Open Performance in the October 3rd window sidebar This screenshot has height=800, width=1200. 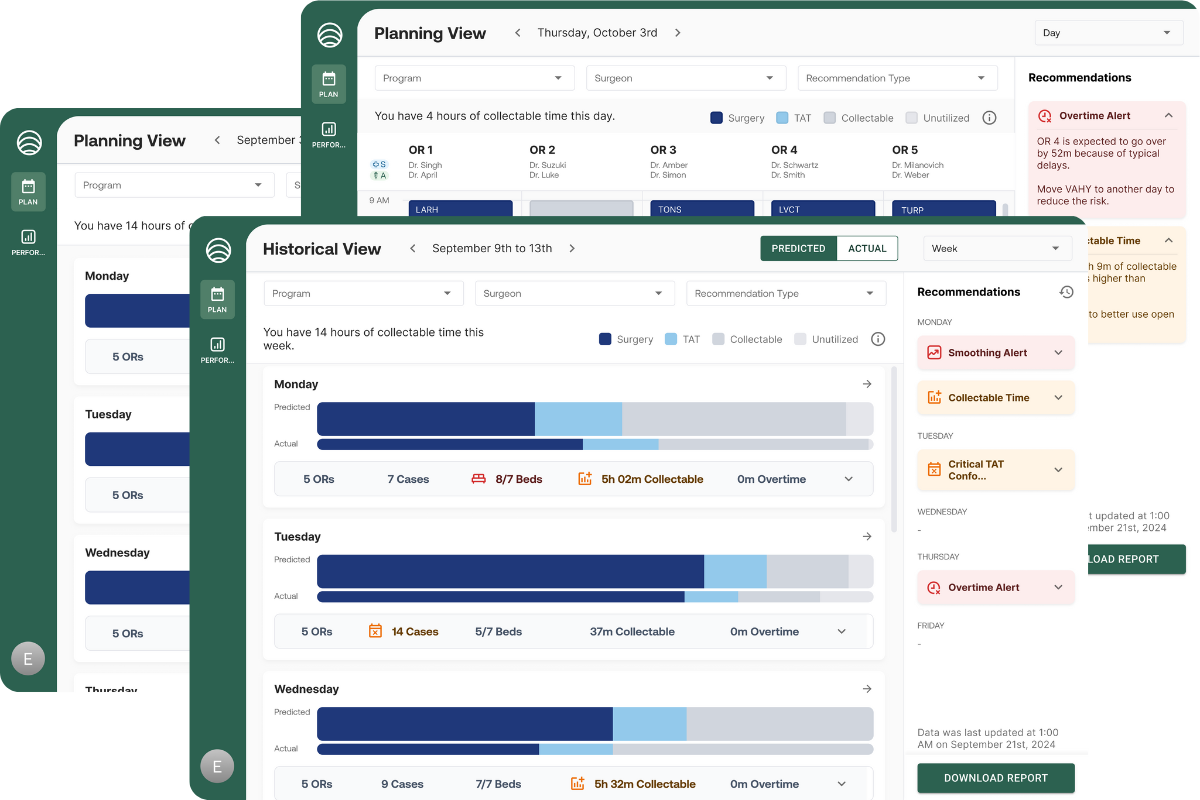[329, 134]
